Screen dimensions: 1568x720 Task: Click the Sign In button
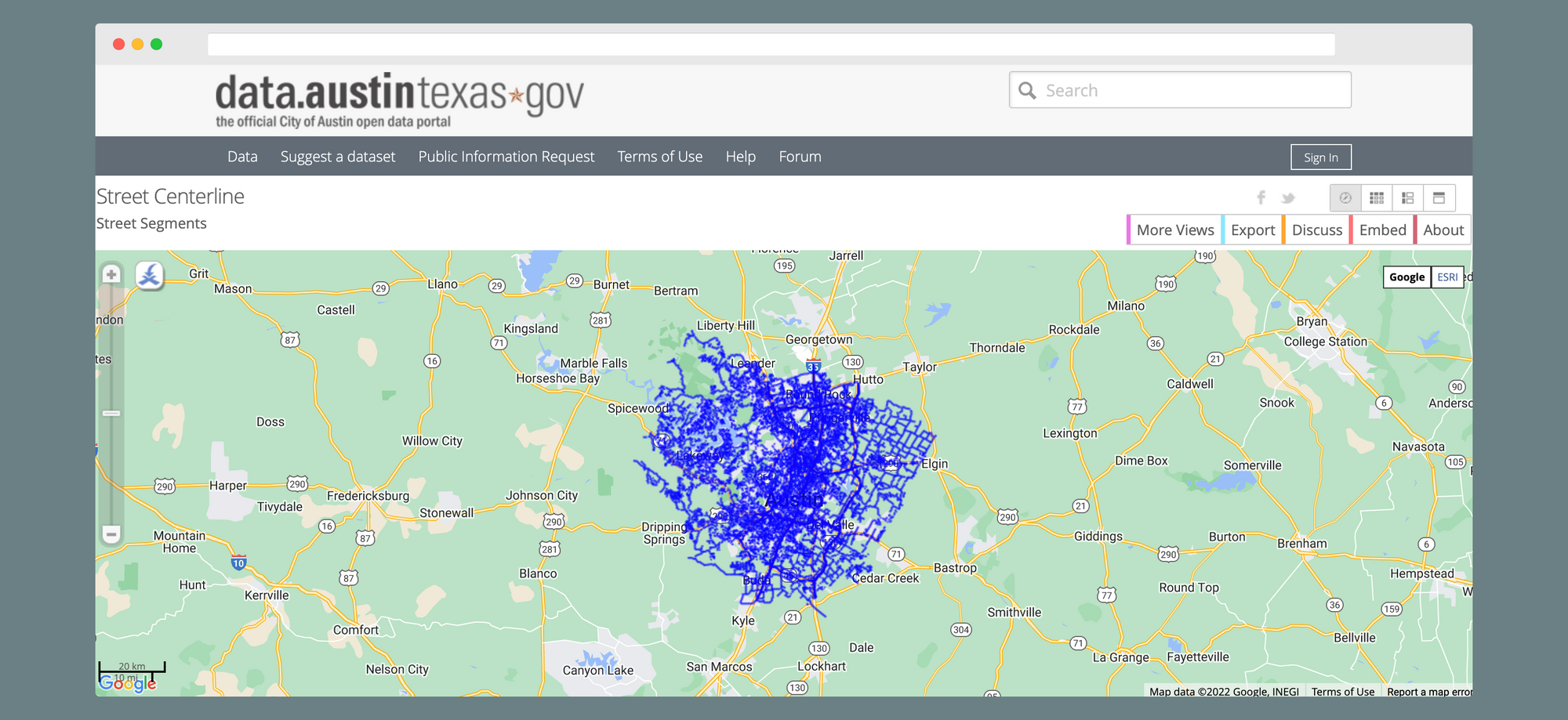(x=1320, y=157)
